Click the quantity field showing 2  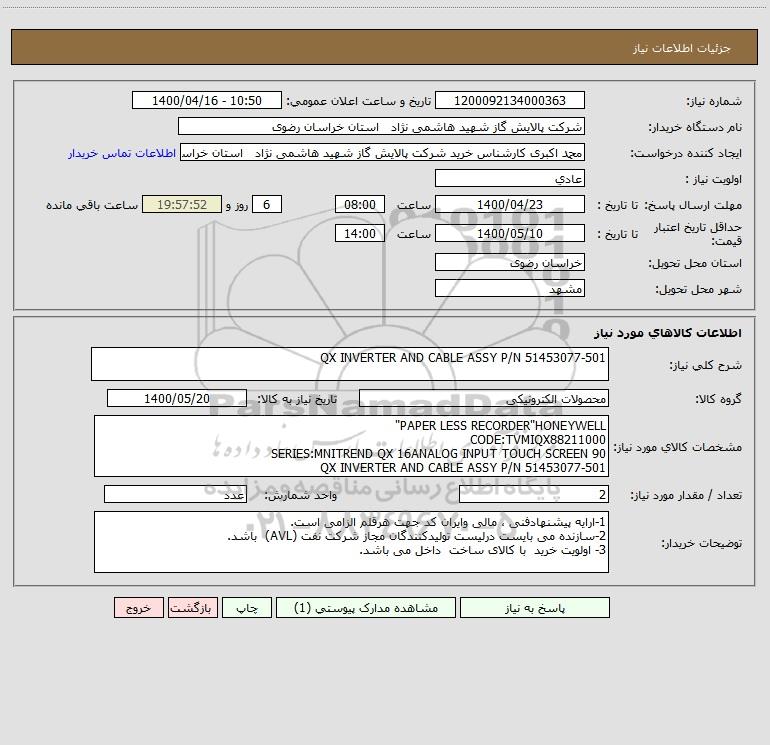[534, 494]
